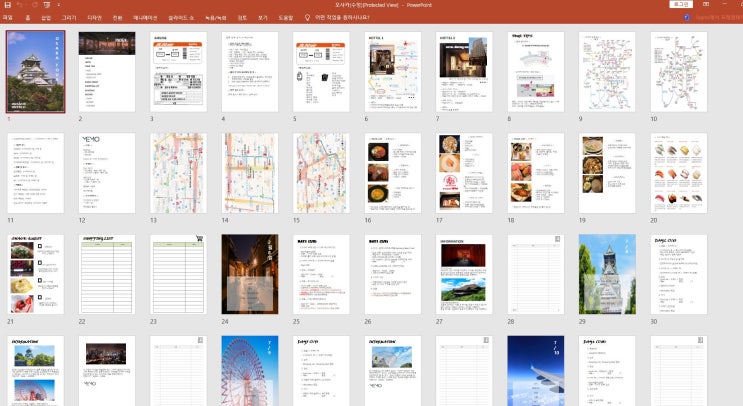Select slide 12, the MEMO page
743x406 pixels.
point(107,173)
